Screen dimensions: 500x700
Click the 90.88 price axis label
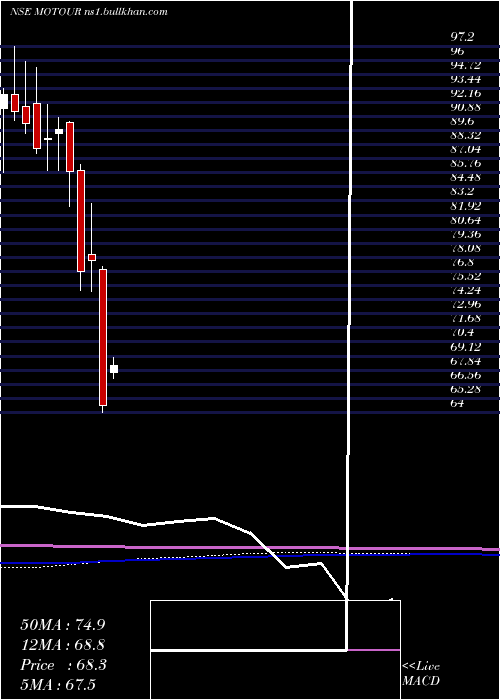[x=465, y=107]
